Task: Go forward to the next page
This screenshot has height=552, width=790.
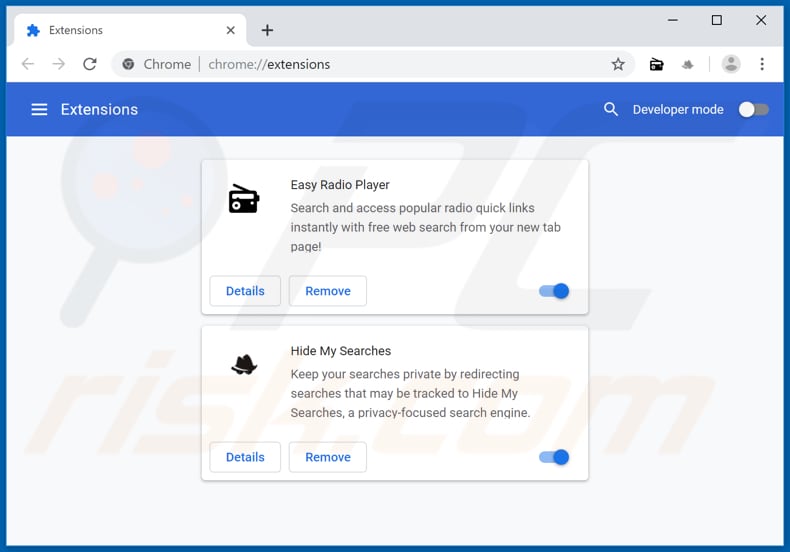Action: click(x=59, y=64)
